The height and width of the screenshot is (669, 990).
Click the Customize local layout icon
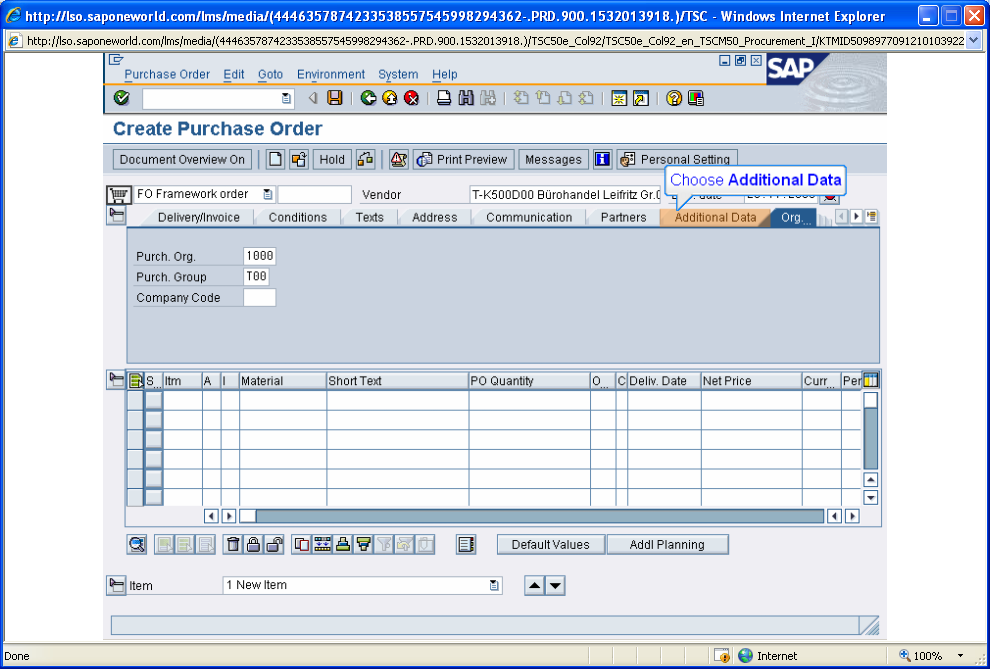click(x=696, y=98)
